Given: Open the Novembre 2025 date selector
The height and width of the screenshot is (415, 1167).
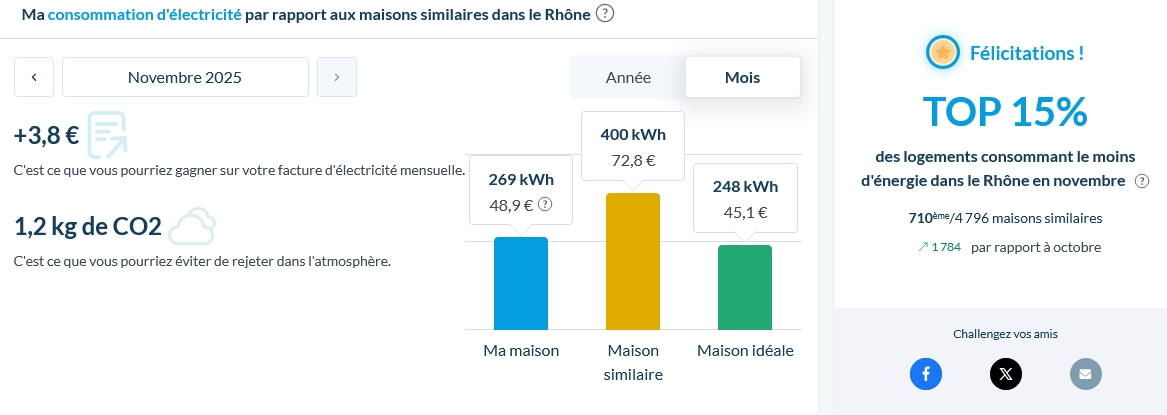Looking at the screenshot, I should pos(185,77).
